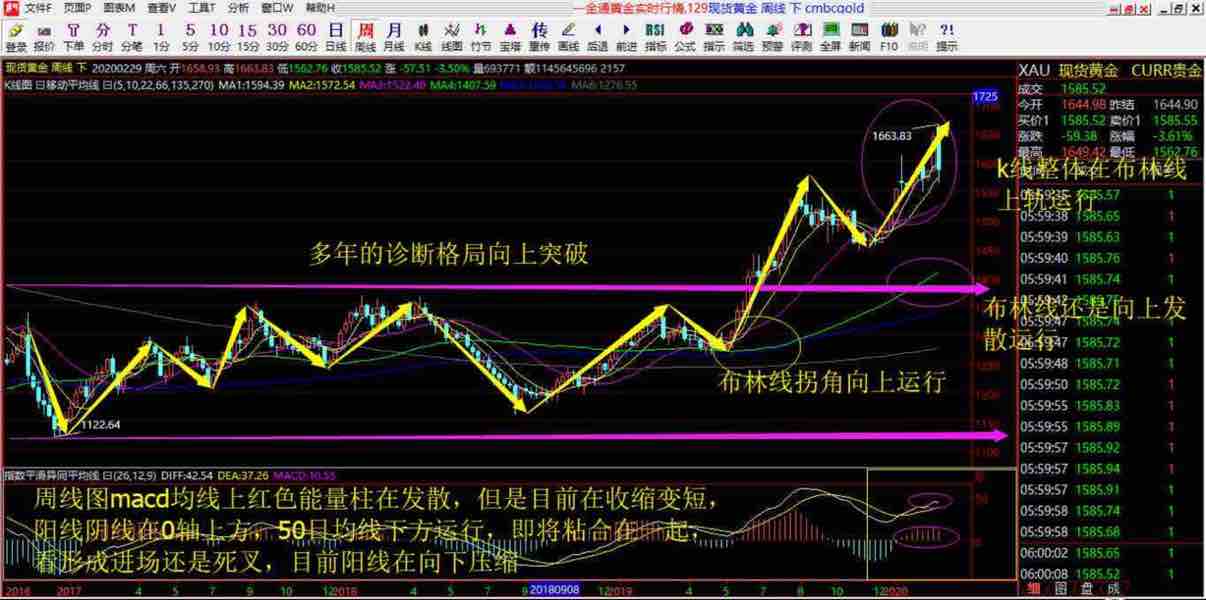
Task: Switch chart to 月线 monthly period
Action: (394, 37)
